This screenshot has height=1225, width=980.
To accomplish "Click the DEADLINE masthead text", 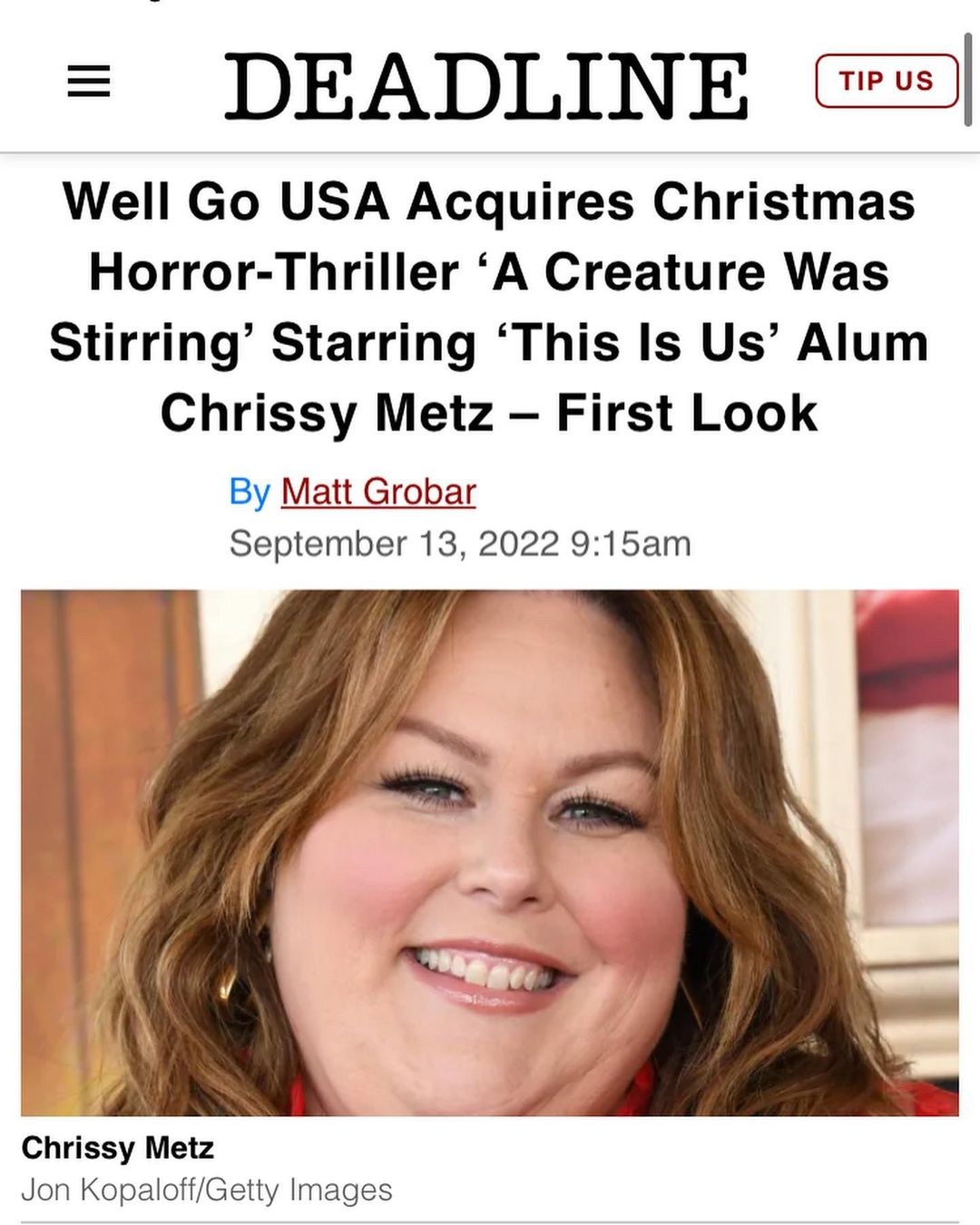I will point(486,85).
